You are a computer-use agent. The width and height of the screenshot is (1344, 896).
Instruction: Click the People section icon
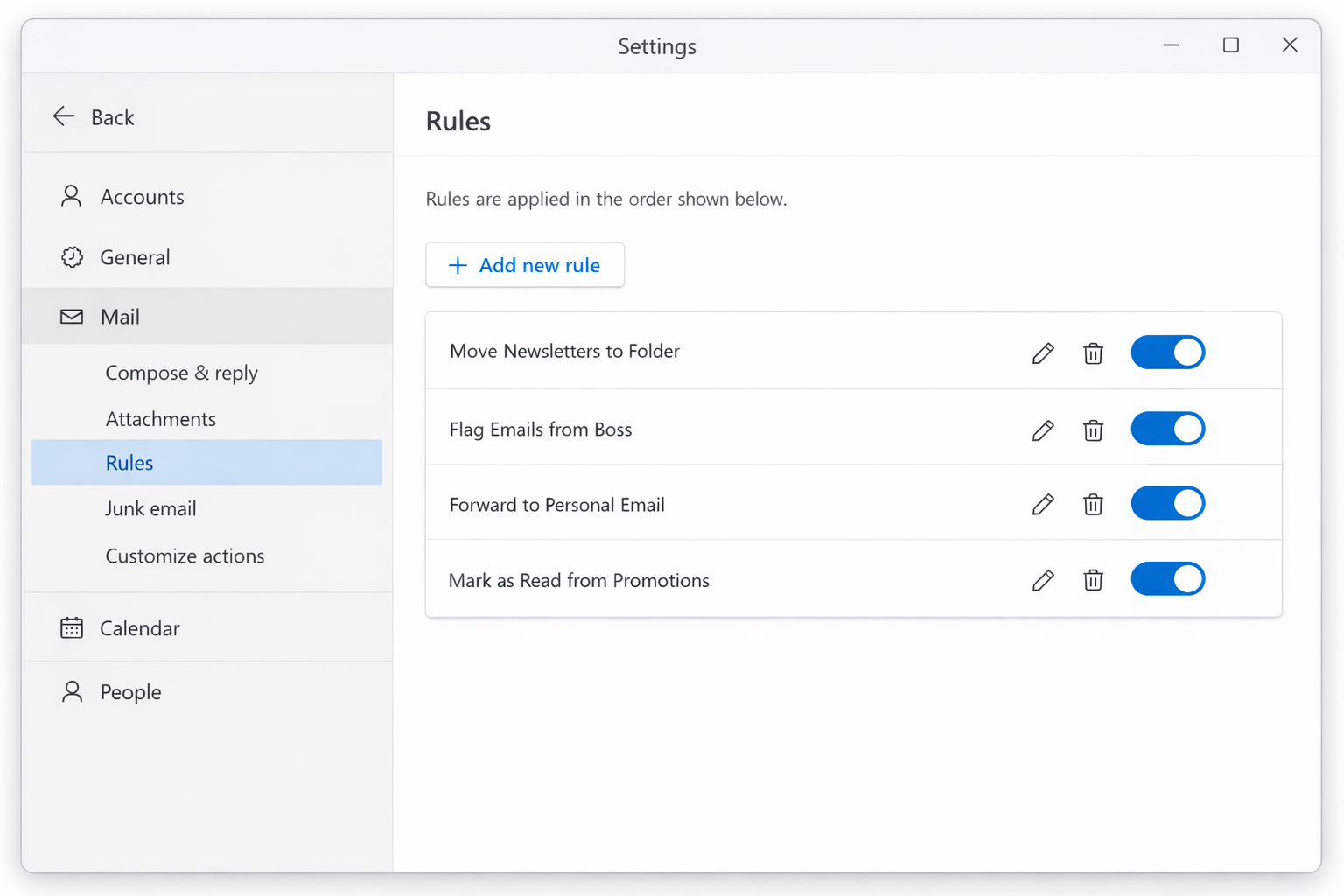coord(71,691)
